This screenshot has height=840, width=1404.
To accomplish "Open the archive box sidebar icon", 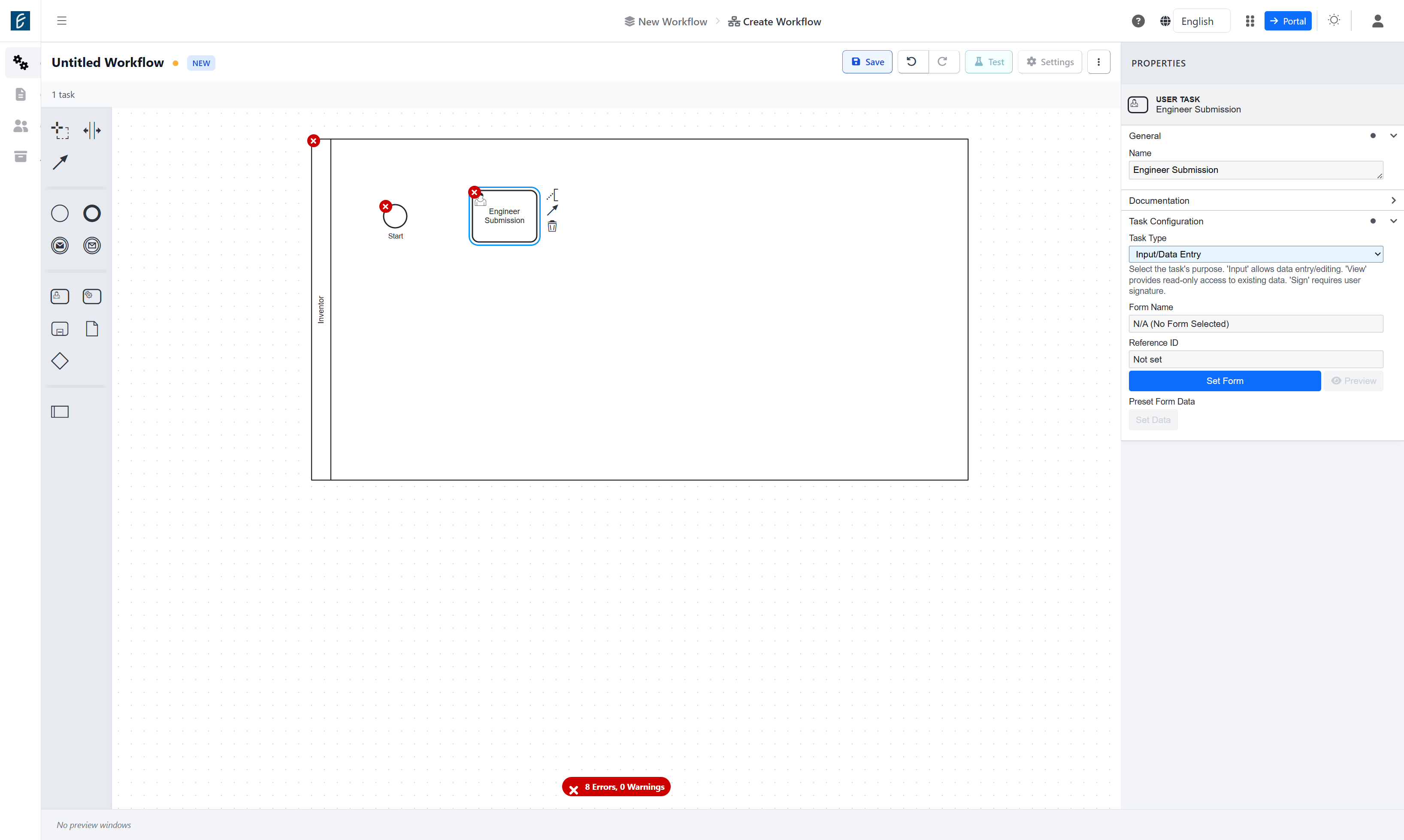I will [20, 156].
